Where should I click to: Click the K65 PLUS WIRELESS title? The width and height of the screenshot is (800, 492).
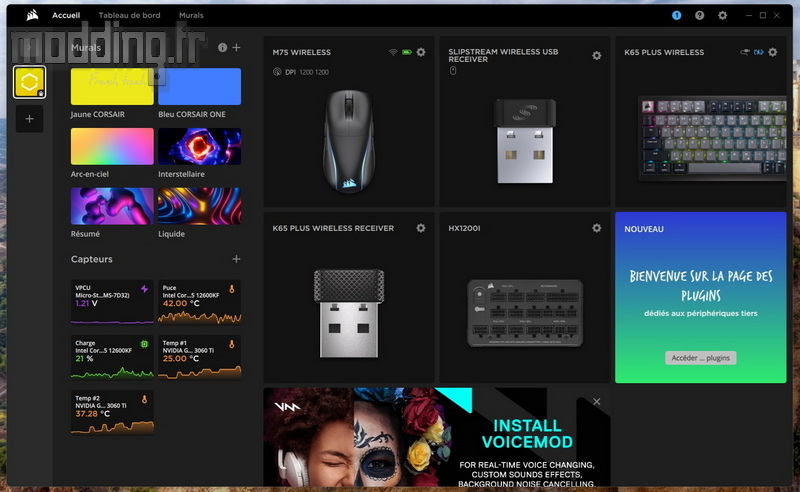(x=664, y=52)
